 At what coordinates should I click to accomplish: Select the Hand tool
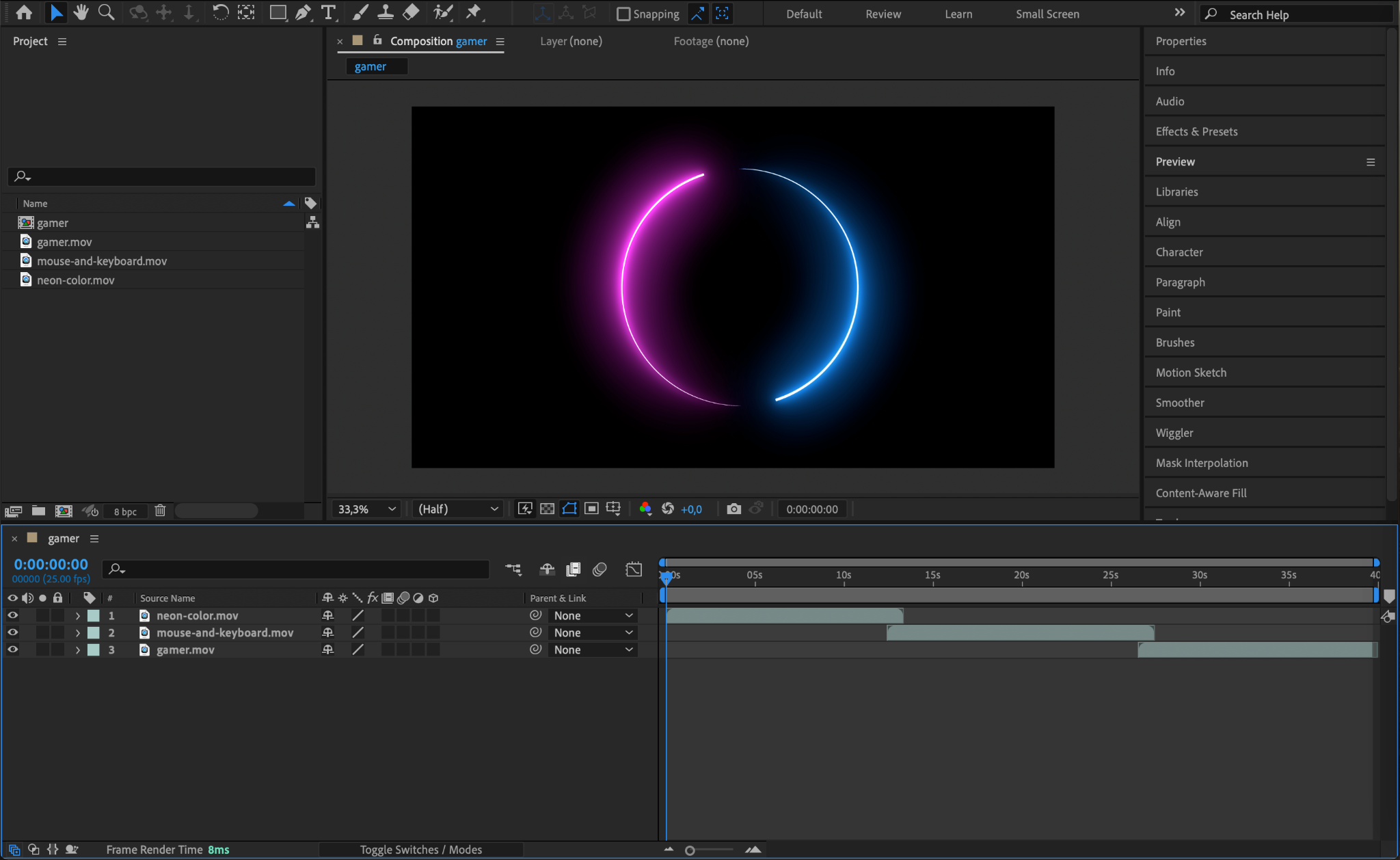81,12
